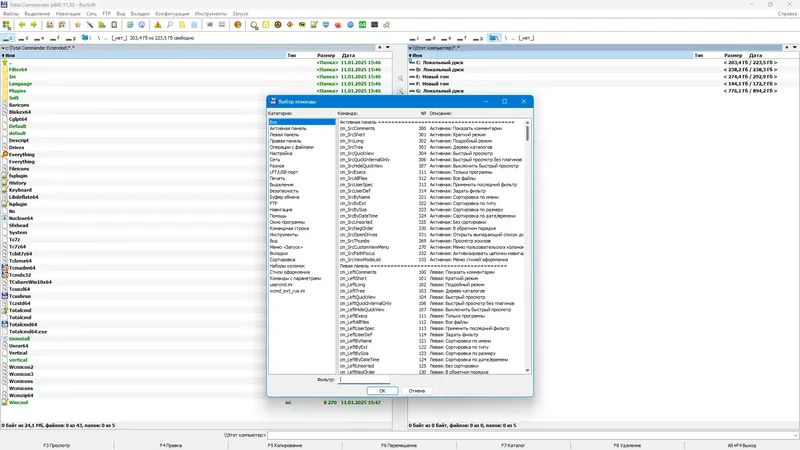Click the small magnifier icon between the file panels
This screenshot has width=800, height=450.
[x=400, y=78]
